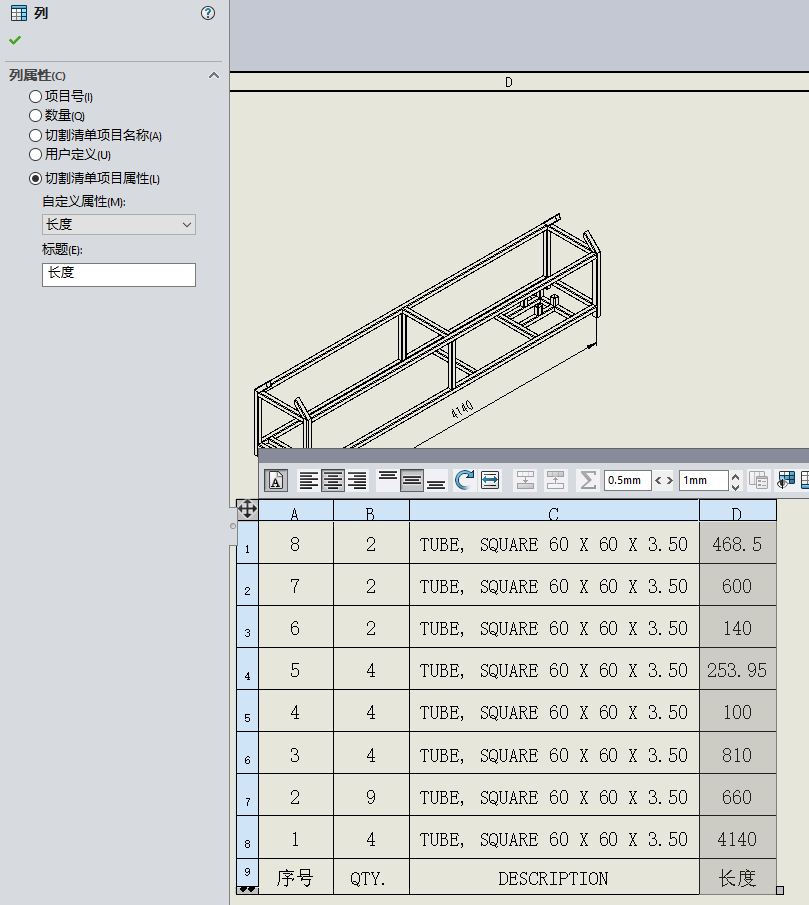Click the column table icon beside 列

[18, 13]
